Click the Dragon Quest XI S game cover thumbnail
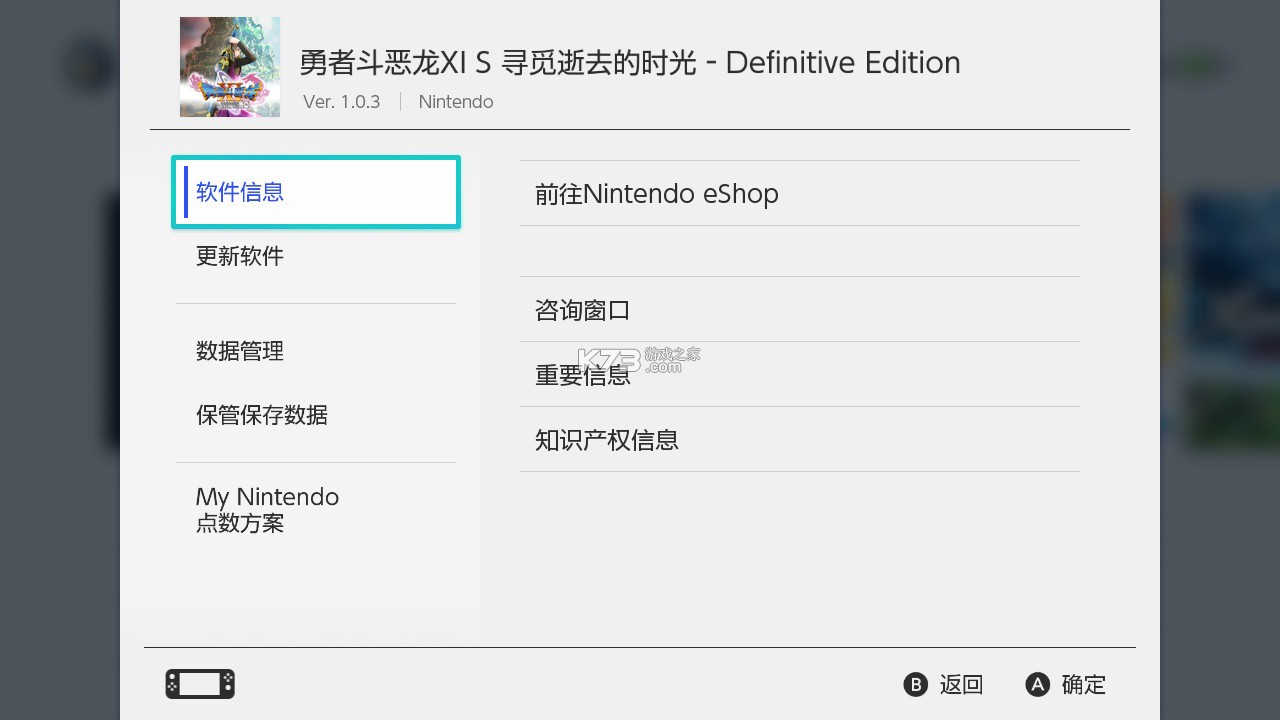The height and width of the screenshot is (720, 1280). click(230, 67)
